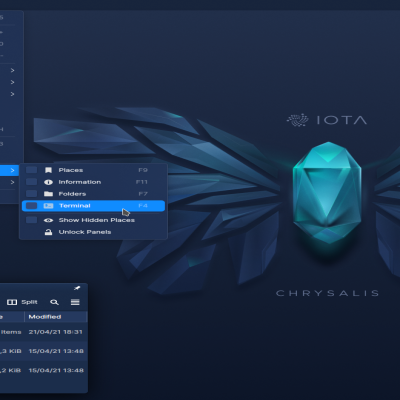This screenshot has width=400, height=400.
Task: Click the date in the ,2 KiB row
Action: click(56, 370)
